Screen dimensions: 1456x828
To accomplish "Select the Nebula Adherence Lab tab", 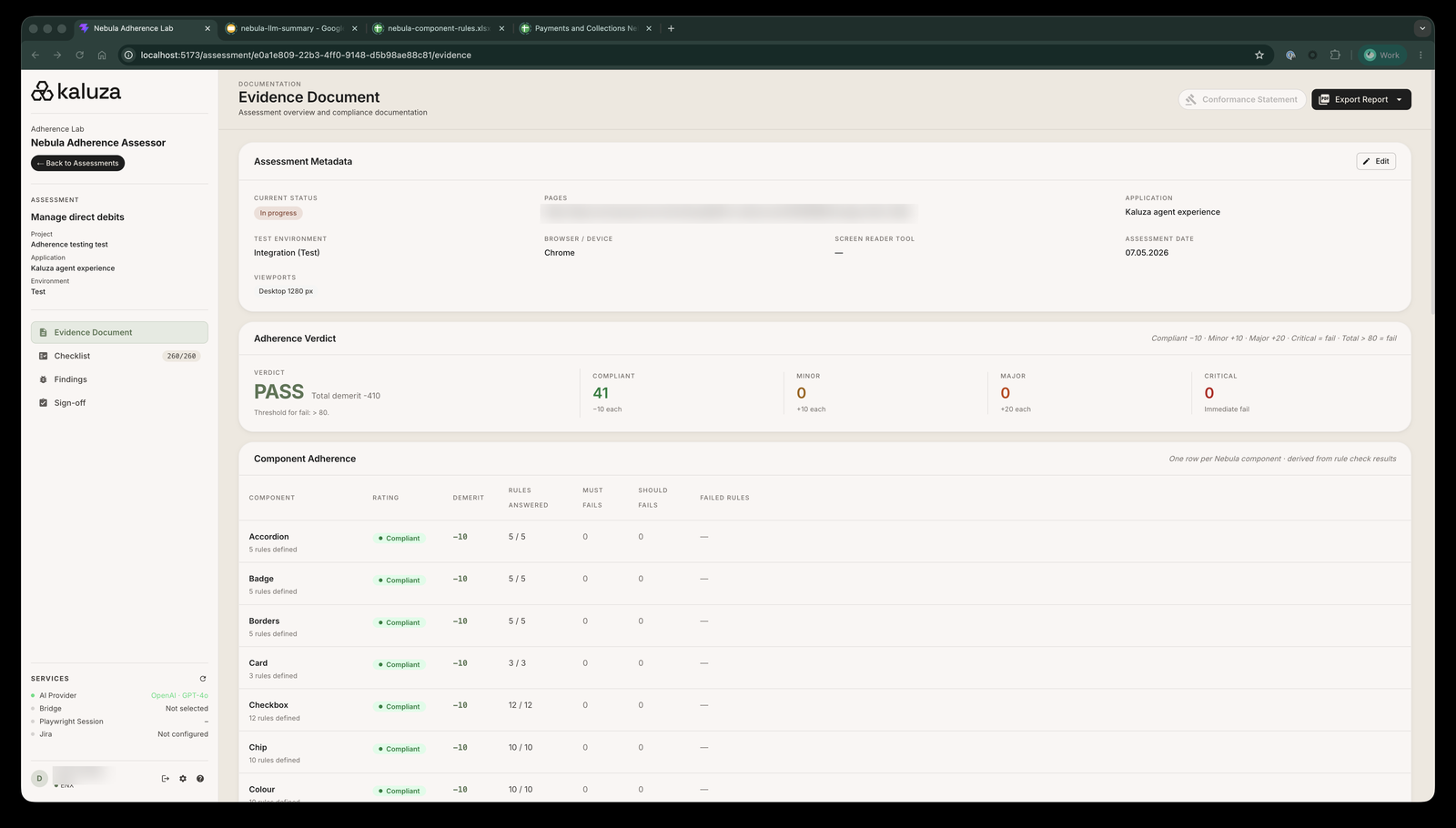I will [144, 28].
